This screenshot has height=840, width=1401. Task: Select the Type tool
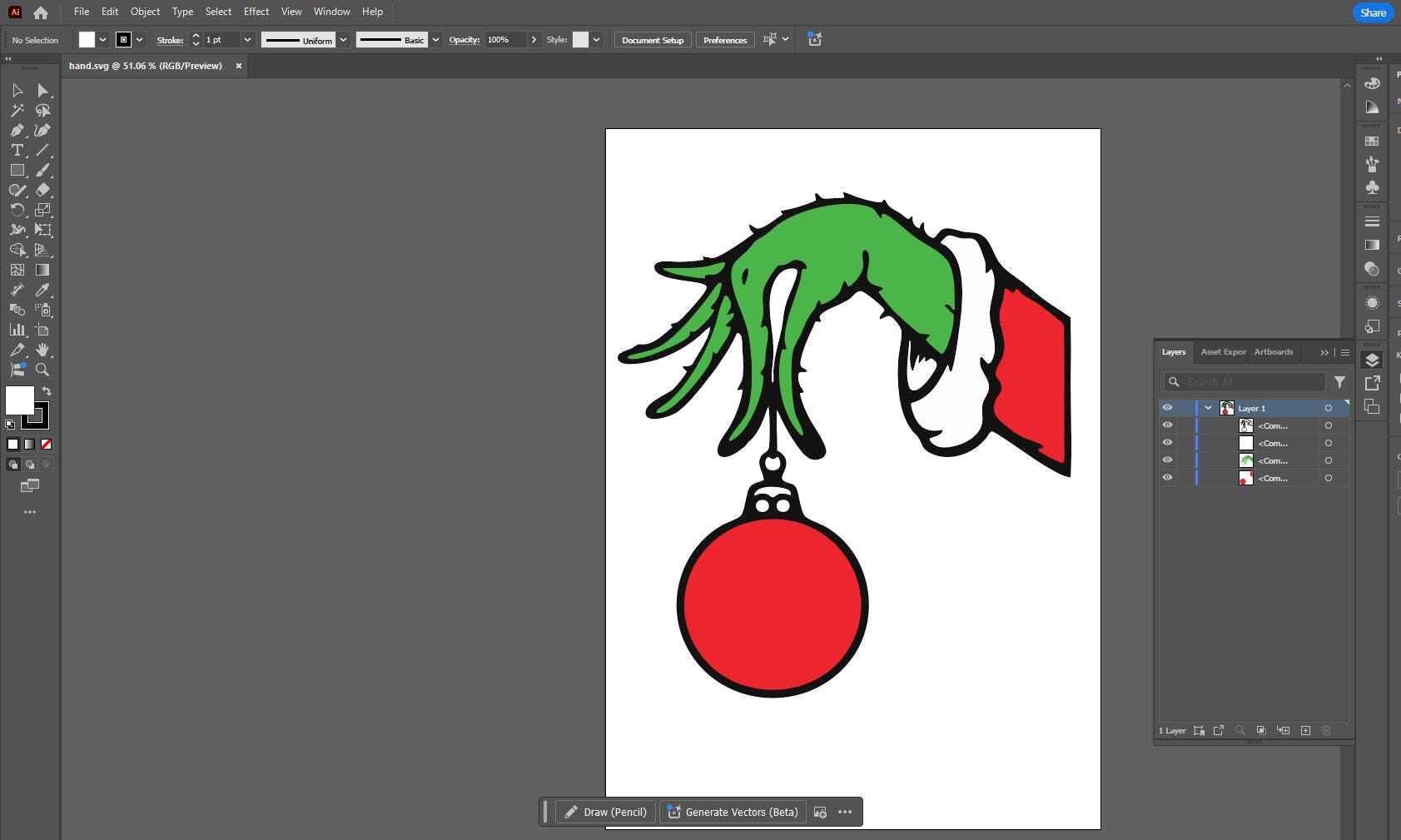[17, 151]
